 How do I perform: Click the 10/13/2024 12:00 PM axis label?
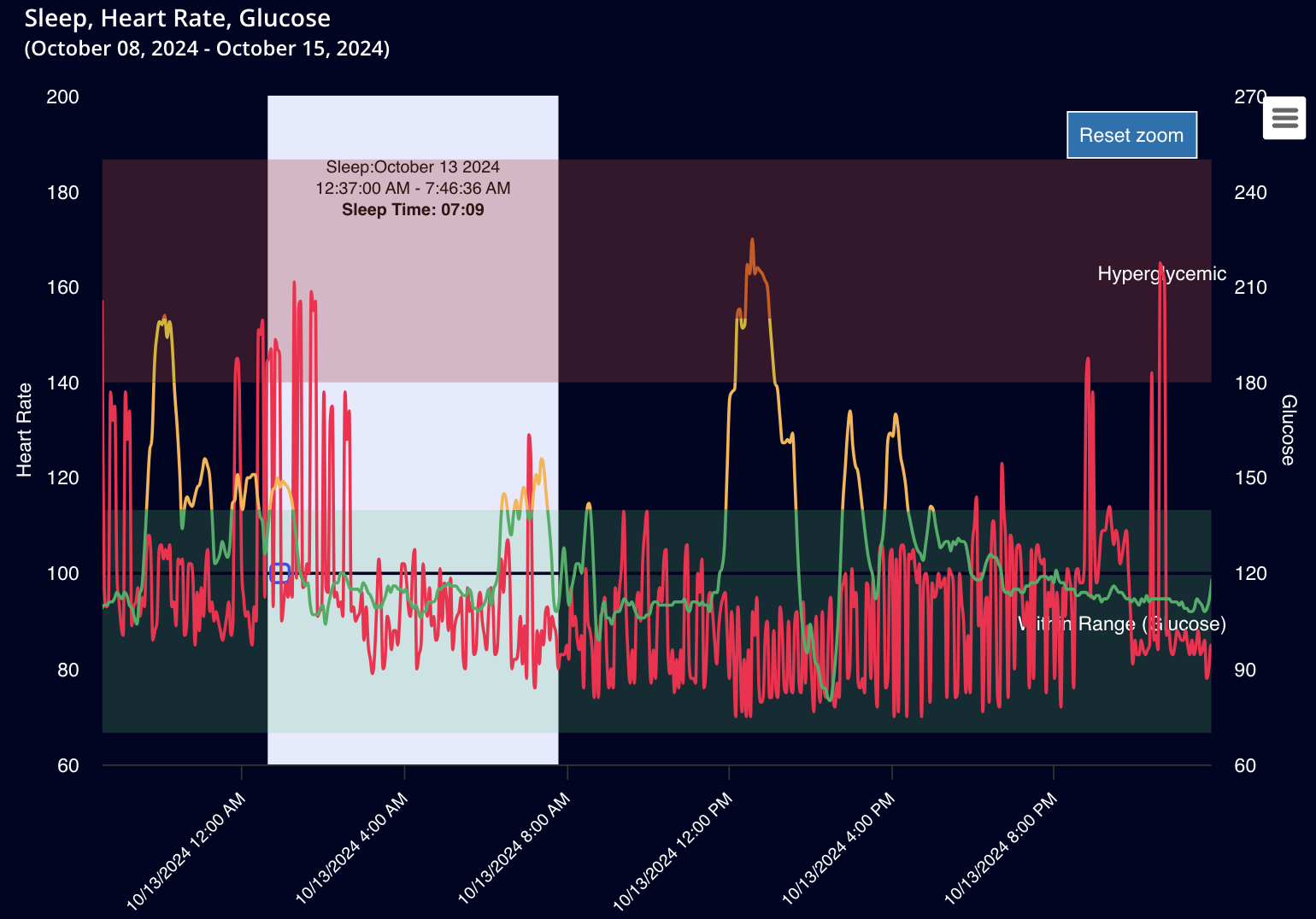click(x=673, y=851)
